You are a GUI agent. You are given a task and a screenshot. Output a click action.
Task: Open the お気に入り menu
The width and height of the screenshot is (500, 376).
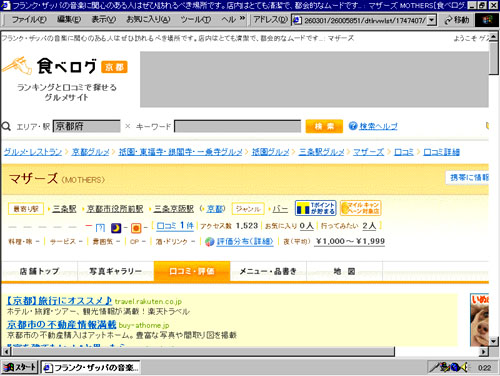[148, 20]
